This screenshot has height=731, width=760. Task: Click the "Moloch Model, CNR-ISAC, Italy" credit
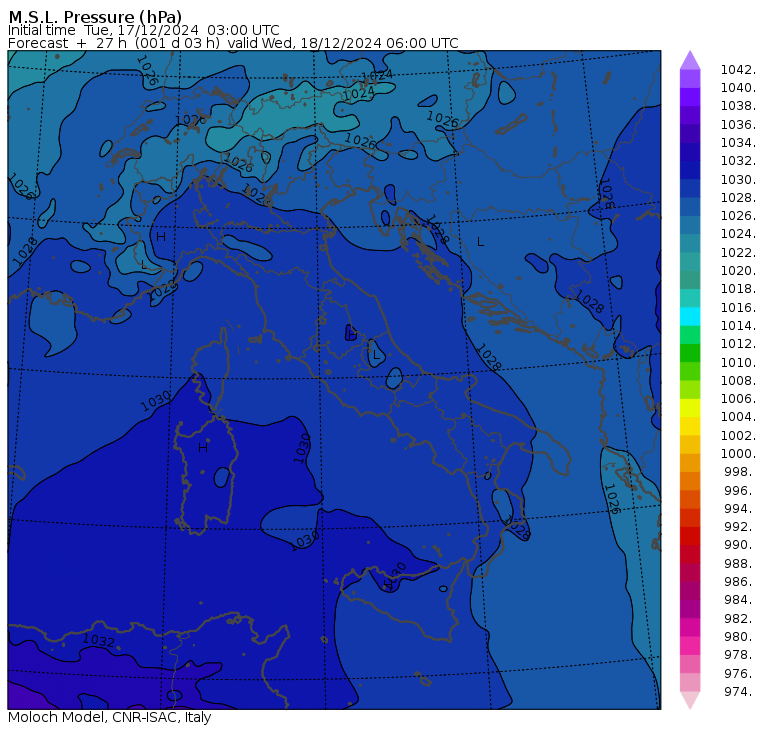[x=110, y=717]
